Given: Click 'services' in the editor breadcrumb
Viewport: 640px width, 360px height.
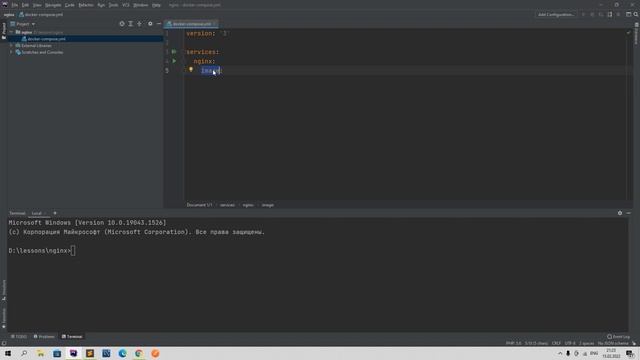Looking at the screenshot, I should (x=227, y=205).
